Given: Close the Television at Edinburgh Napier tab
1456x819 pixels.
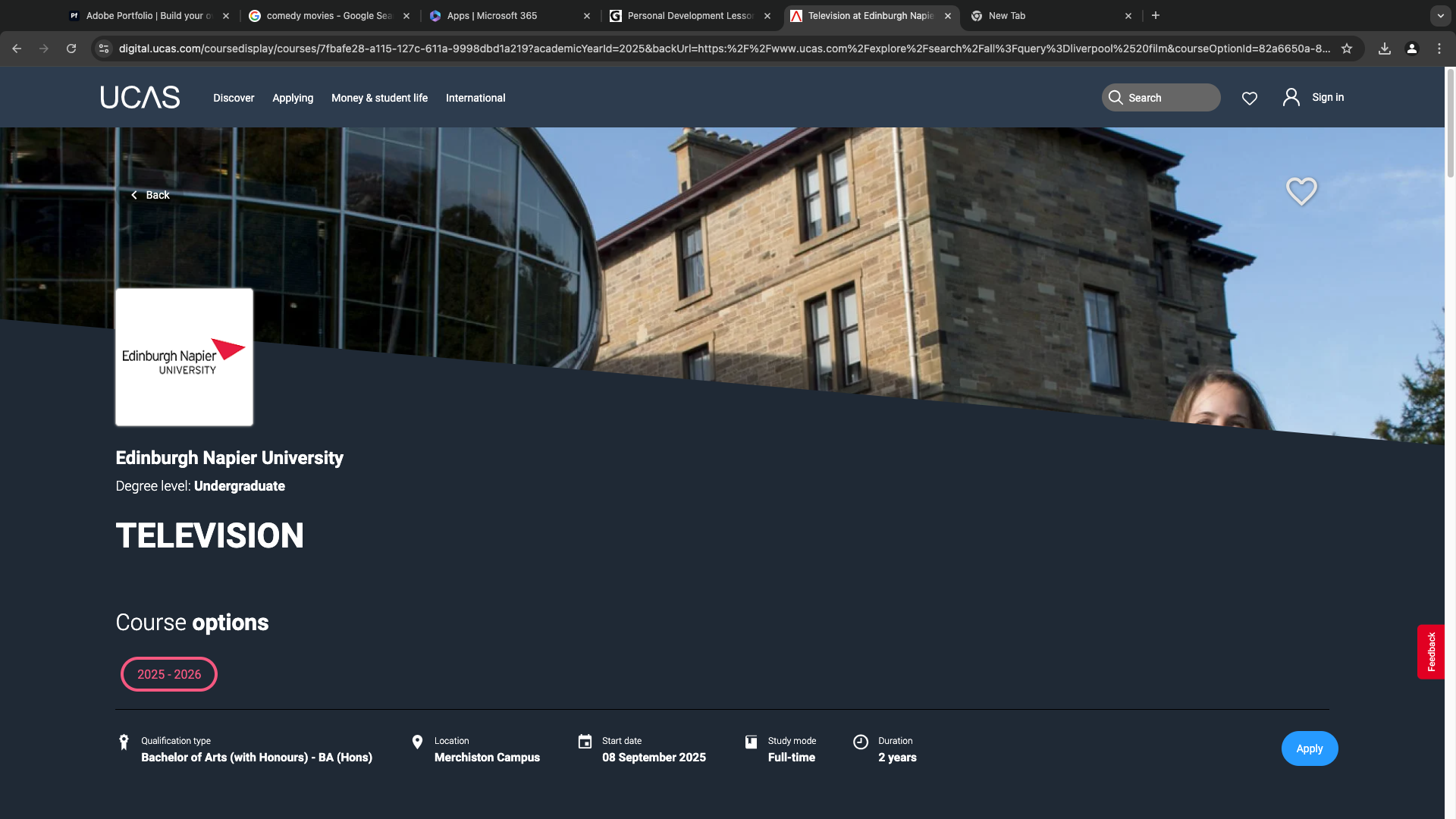Looking at the screenshot, I should (x=948, y=15).
